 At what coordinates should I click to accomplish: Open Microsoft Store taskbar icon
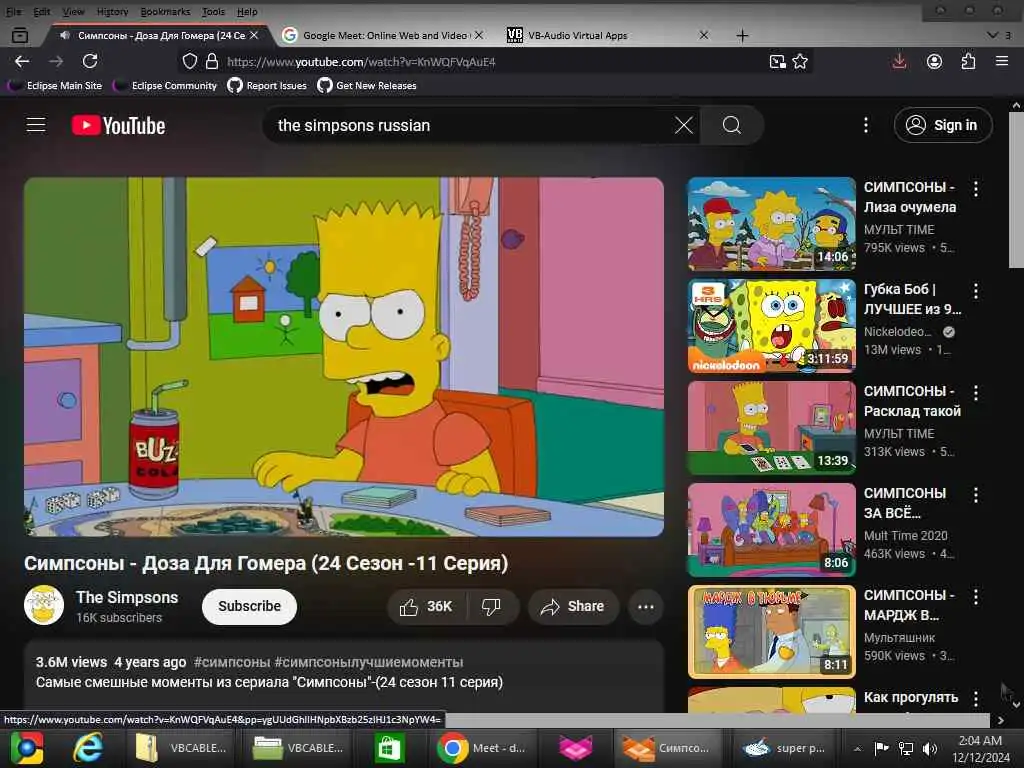point(389,748)
